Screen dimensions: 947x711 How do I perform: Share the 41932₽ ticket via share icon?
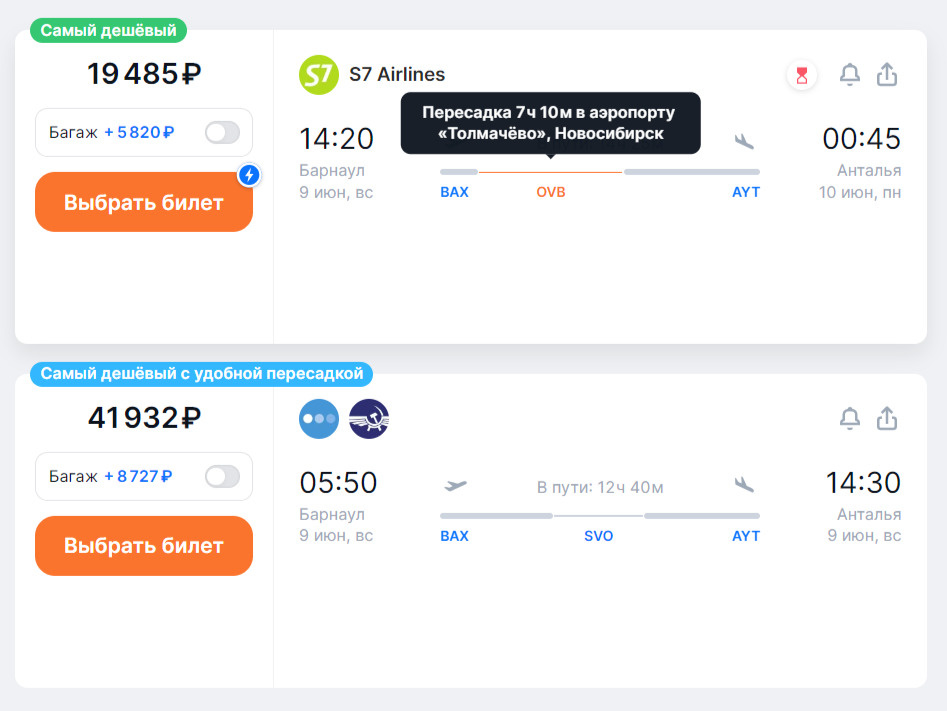click(x=887, y=418)
